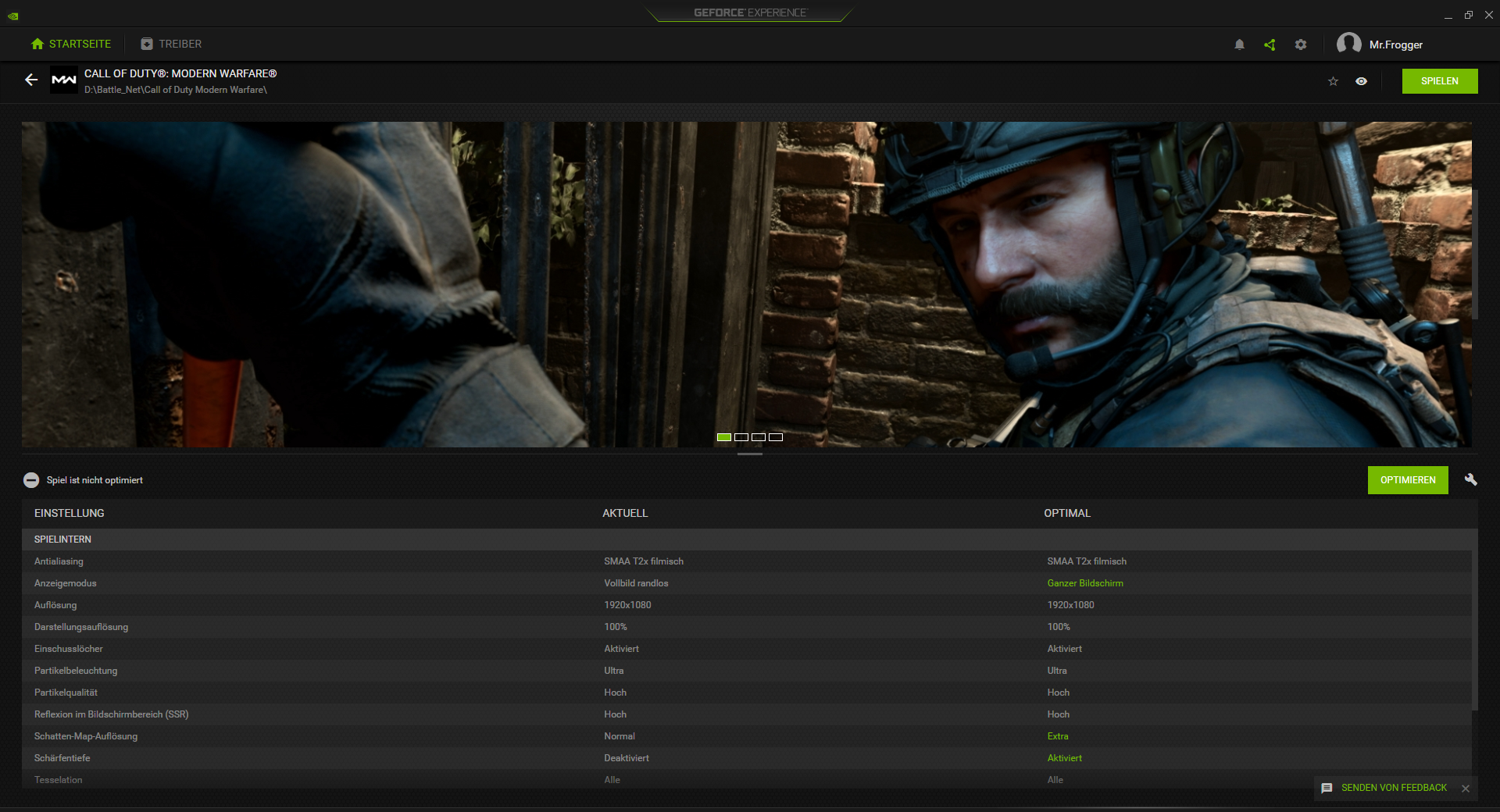Click Senden von Feedback link
Image resolution: width=1500 pixels, height=812 pixels.
(x=1394, y=788)
